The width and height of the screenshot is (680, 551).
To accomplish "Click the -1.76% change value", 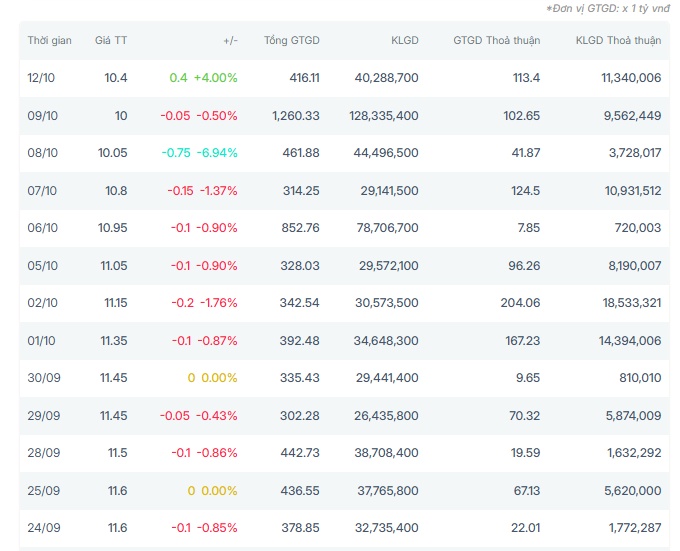I will [x=219, y=303].
